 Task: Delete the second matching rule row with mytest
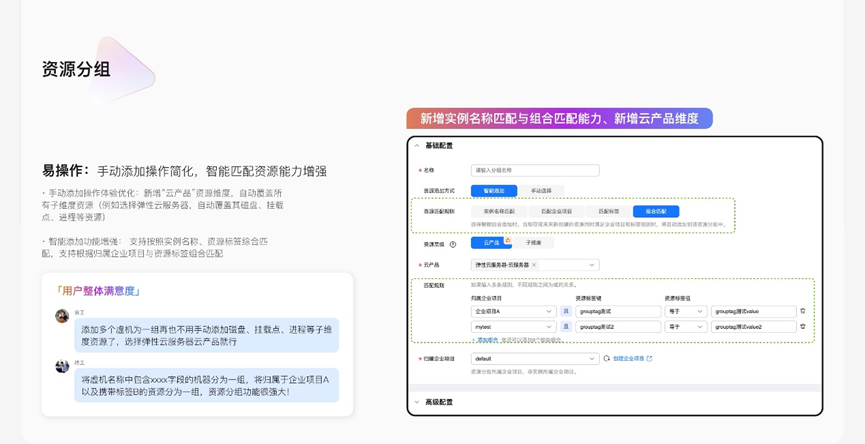(x=802, y=327)
